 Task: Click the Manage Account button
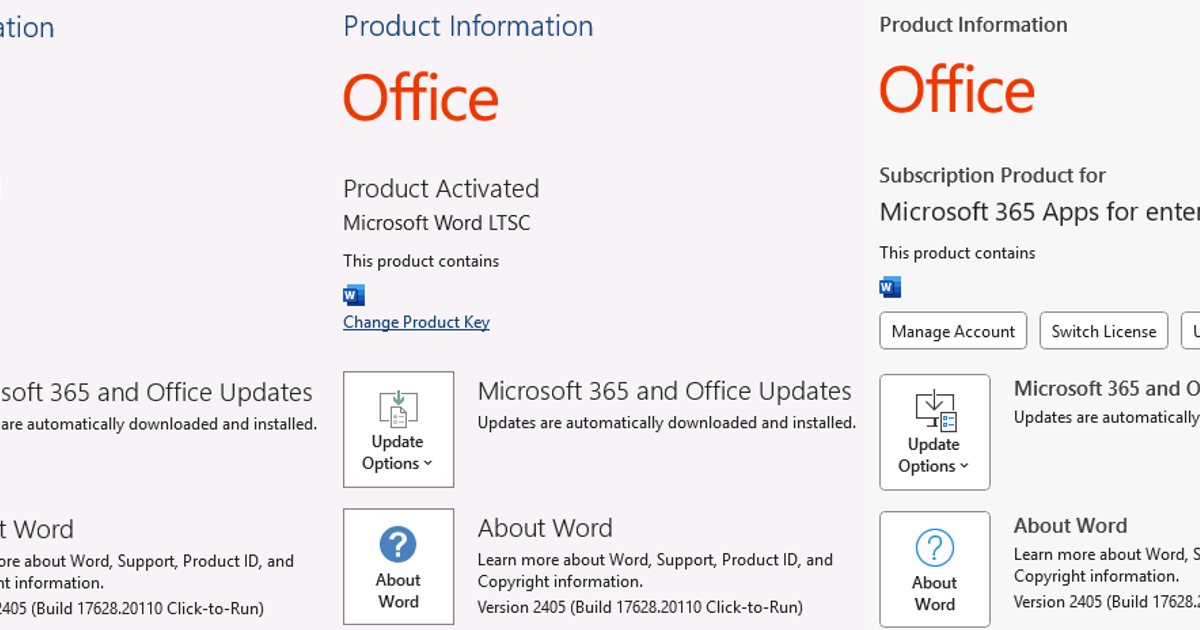(x=953, y=331)
